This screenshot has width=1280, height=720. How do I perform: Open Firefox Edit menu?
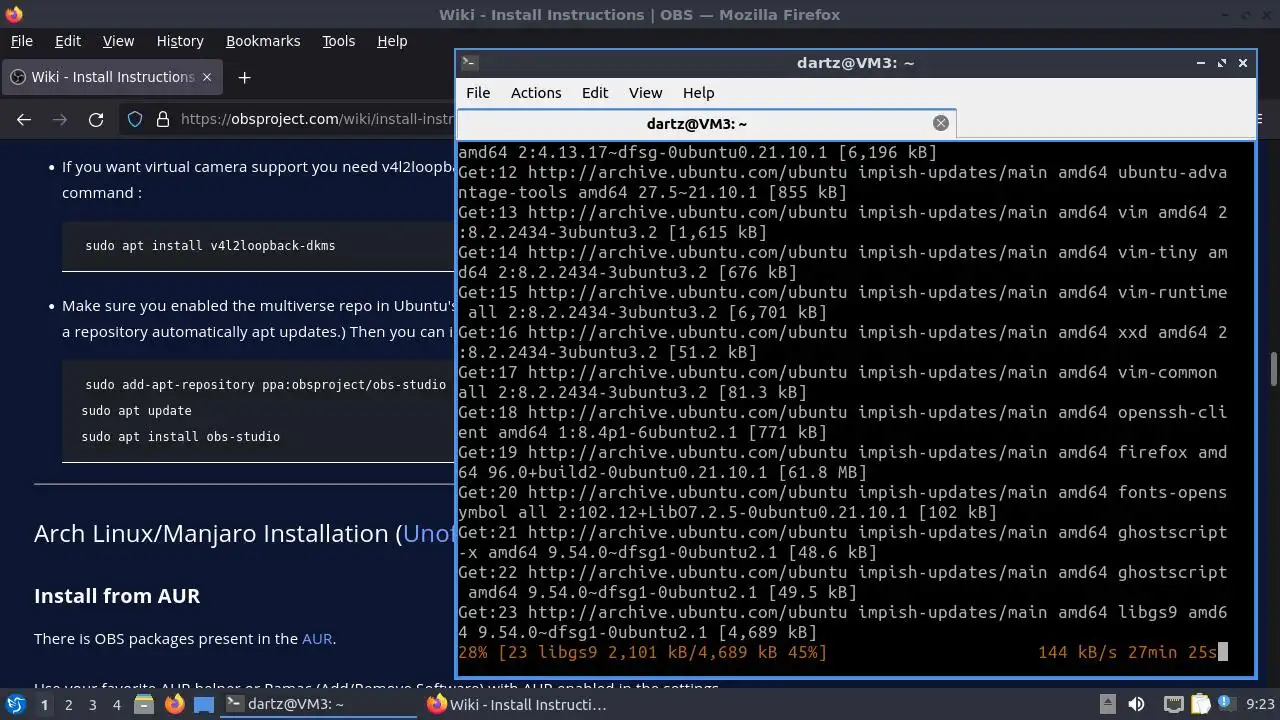(x=67, y=41)
